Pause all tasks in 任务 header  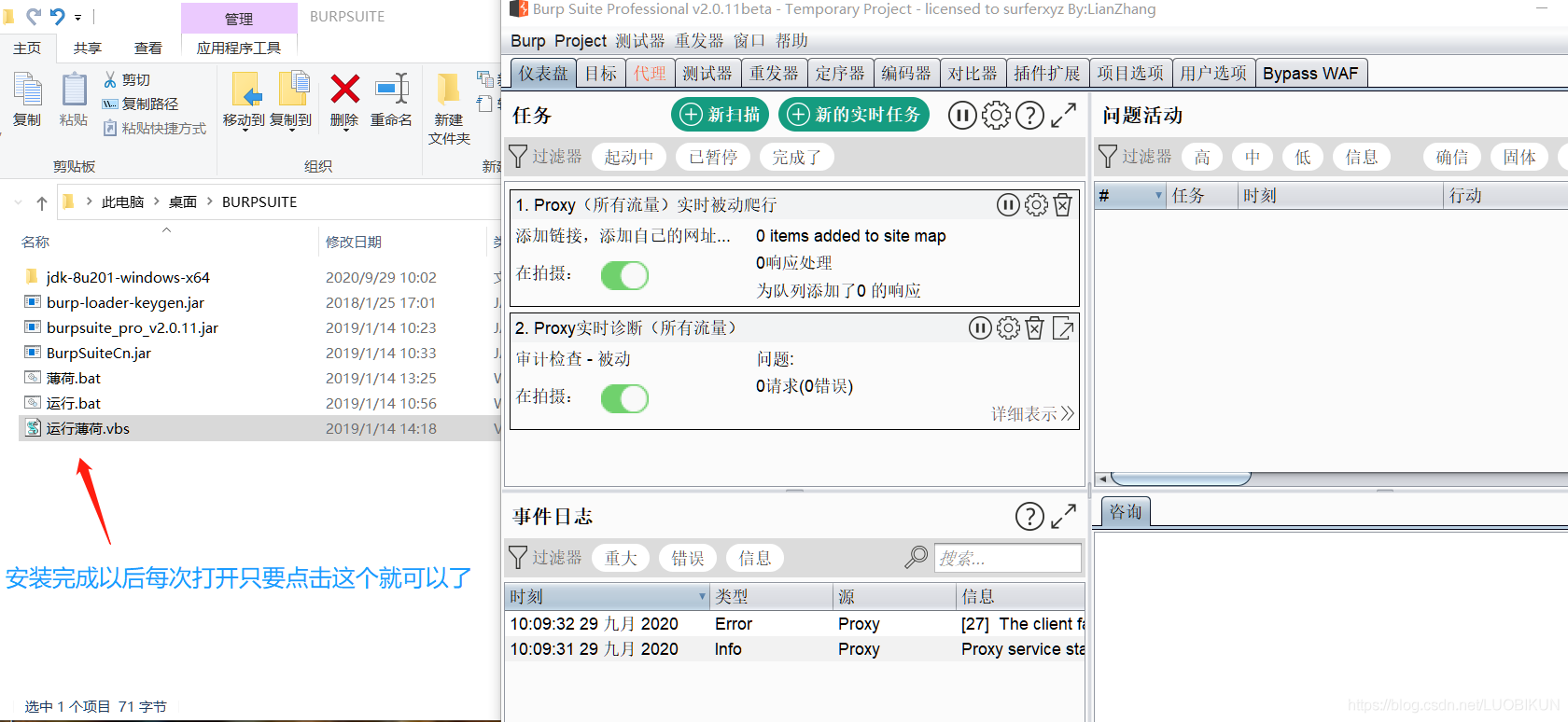[962, 116]
